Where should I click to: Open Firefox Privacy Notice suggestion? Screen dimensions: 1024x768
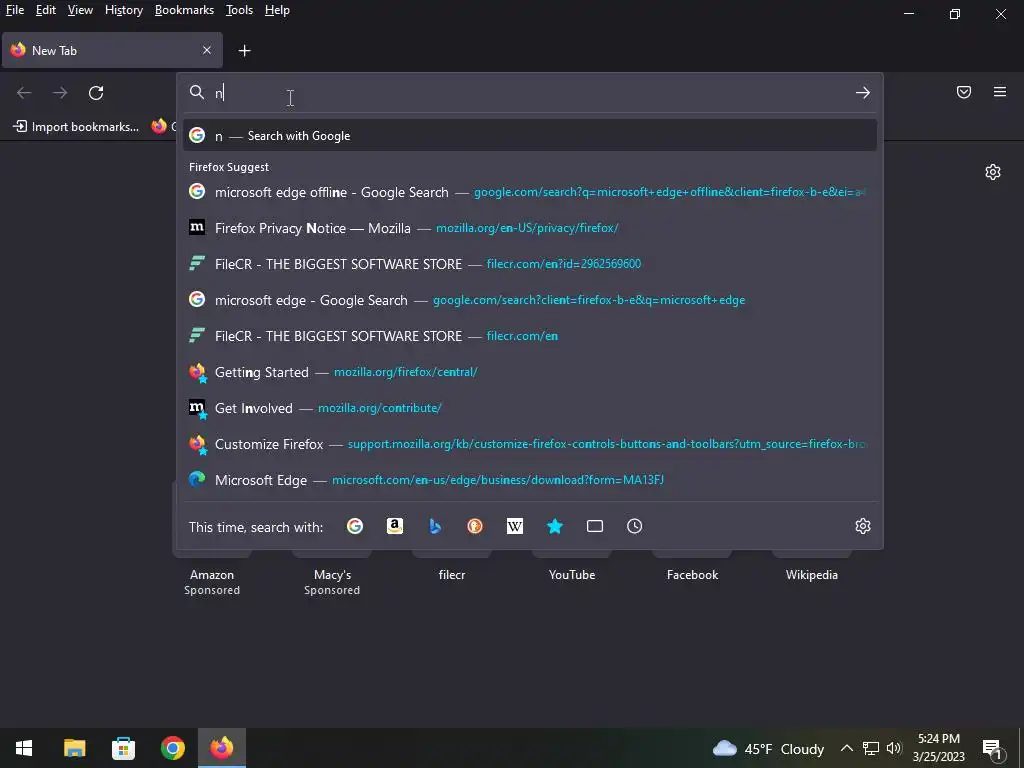530,228
